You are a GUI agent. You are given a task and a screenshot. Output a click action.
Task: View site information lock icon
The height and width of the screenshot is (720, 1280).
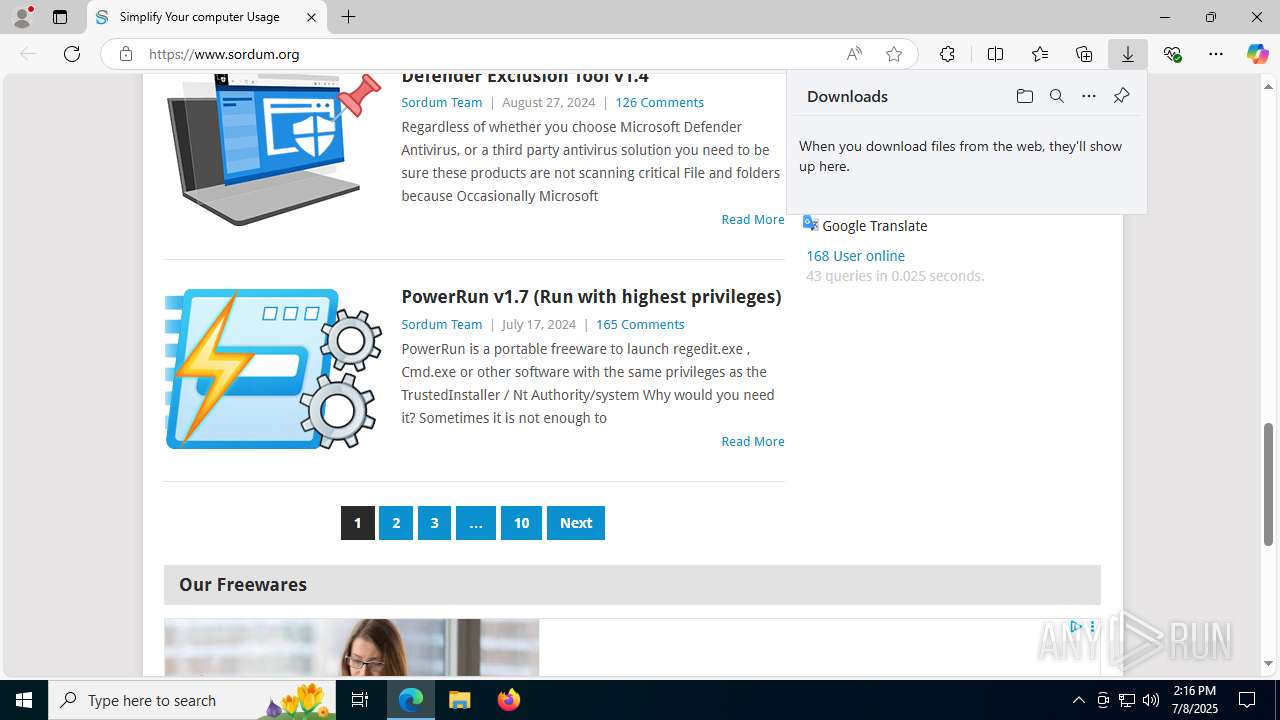click(125, 54)
